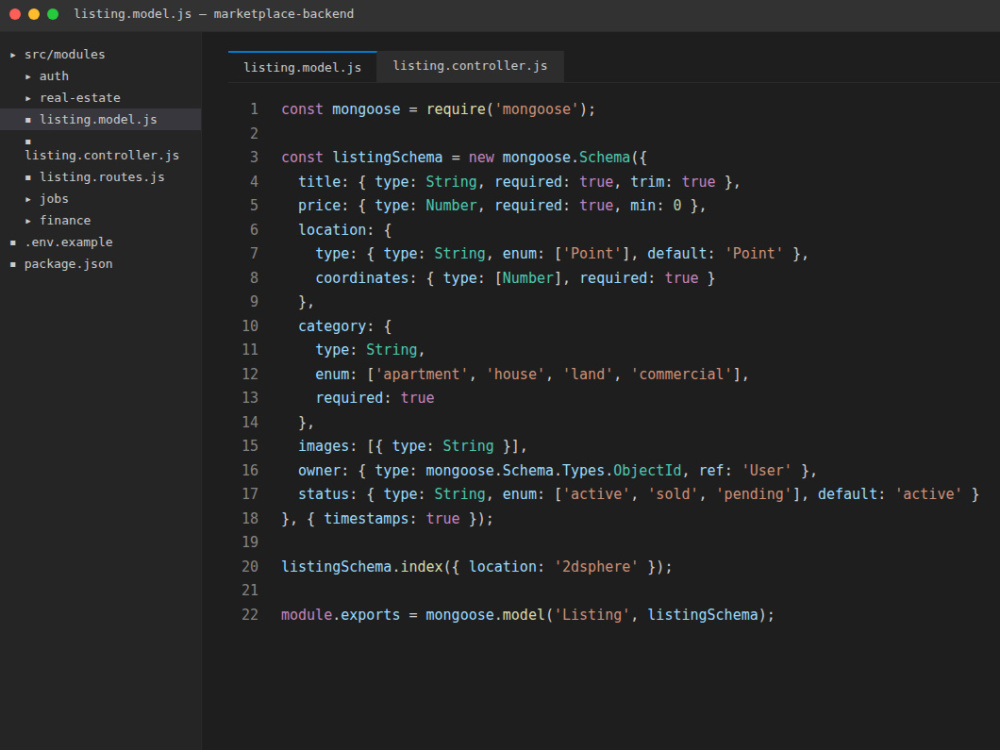Viewport: 1000px width, 750px height.
Task: Click 'images' on line 15
Action: coord(323,446)
